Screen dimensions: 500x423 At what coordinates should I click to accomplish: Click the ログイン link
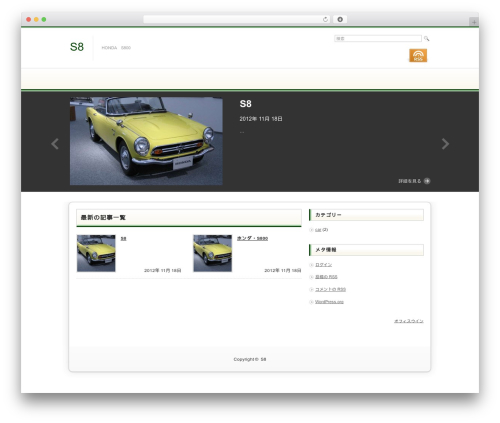pyautogui.click(x=323, y=265)
